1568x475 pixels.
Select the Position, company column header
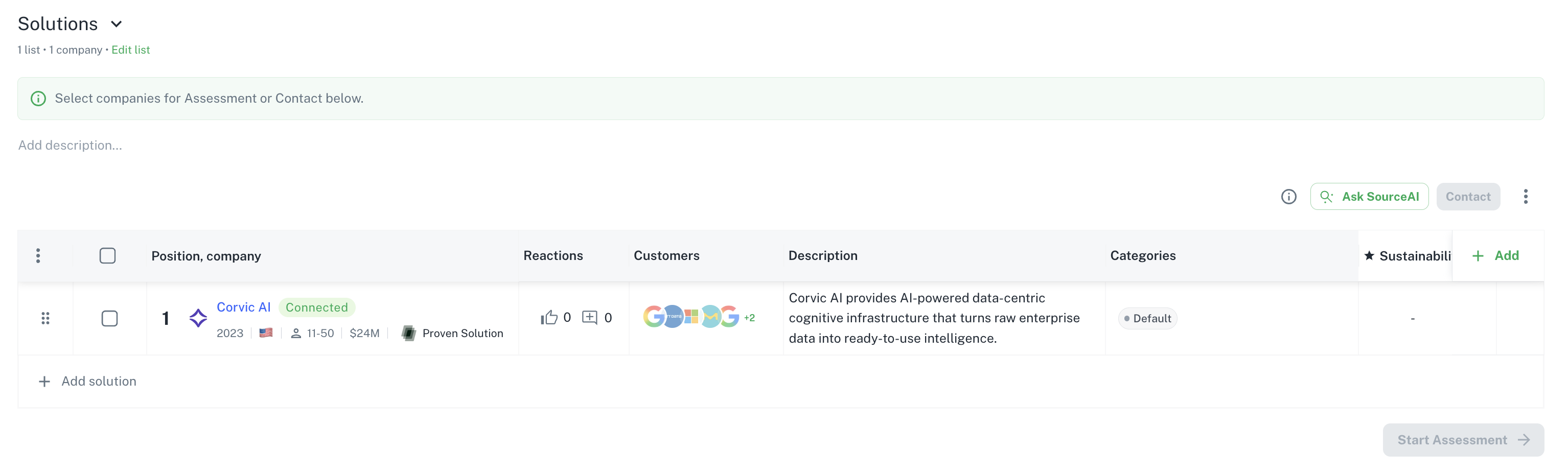coord(206,256)
